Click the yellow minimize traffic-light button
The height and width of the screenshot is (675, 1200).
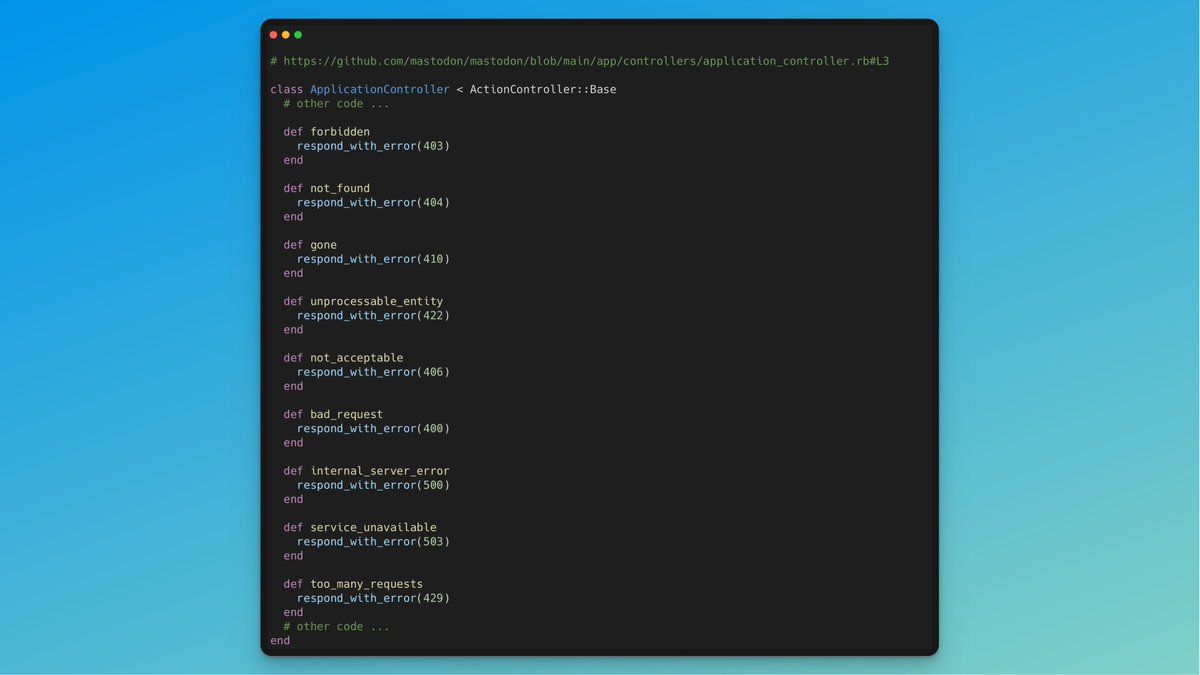point(285,33)
